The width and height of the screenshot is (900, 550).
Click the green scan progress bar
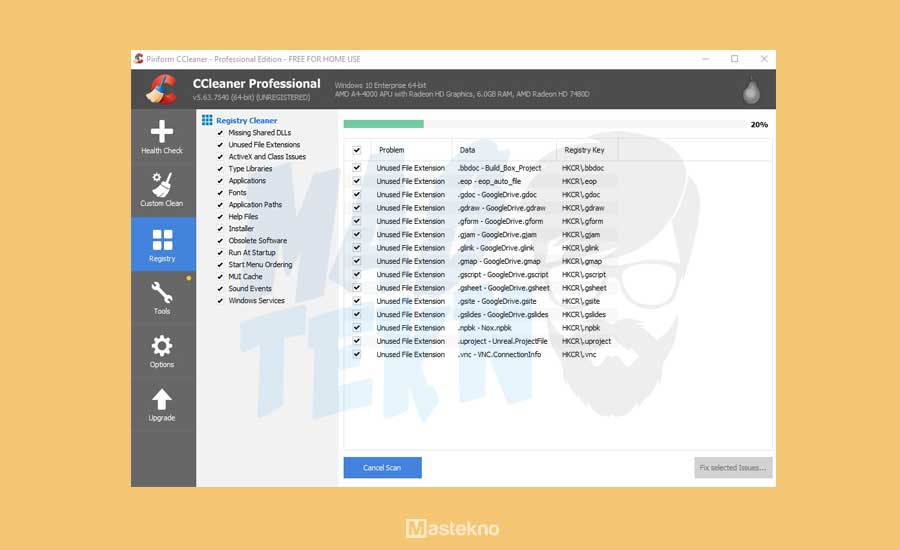click(383, 124)
